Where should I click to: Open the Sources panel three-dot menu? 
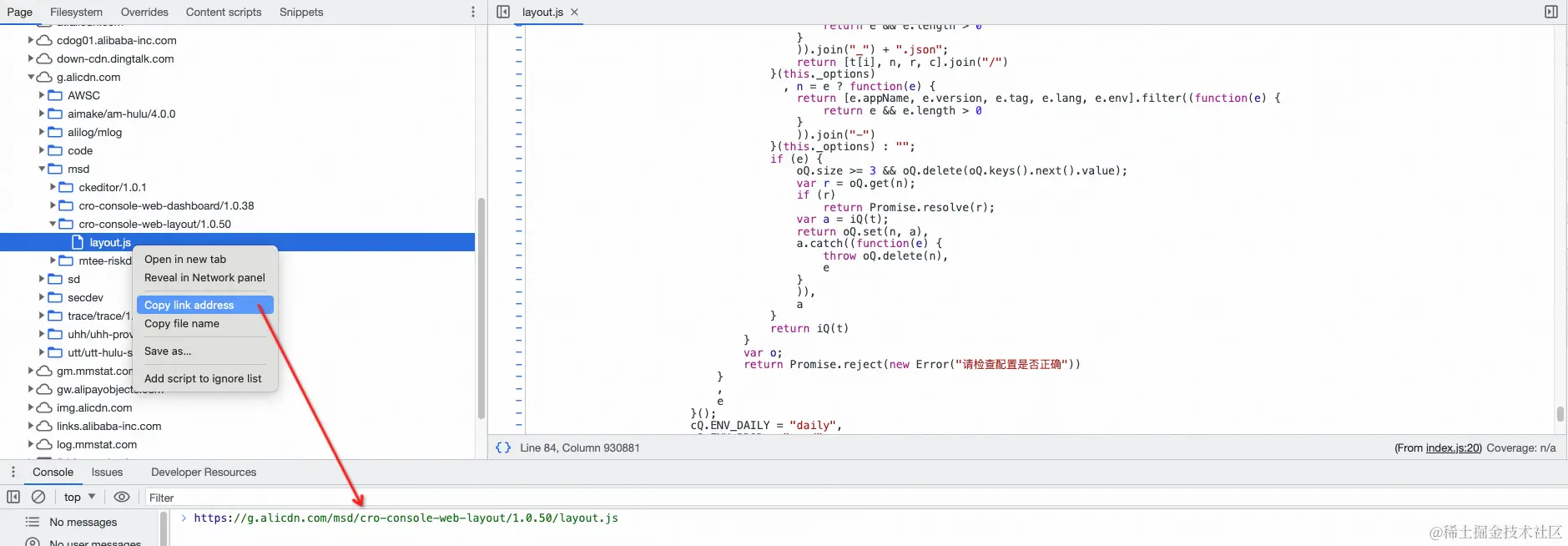coord(473,12)
